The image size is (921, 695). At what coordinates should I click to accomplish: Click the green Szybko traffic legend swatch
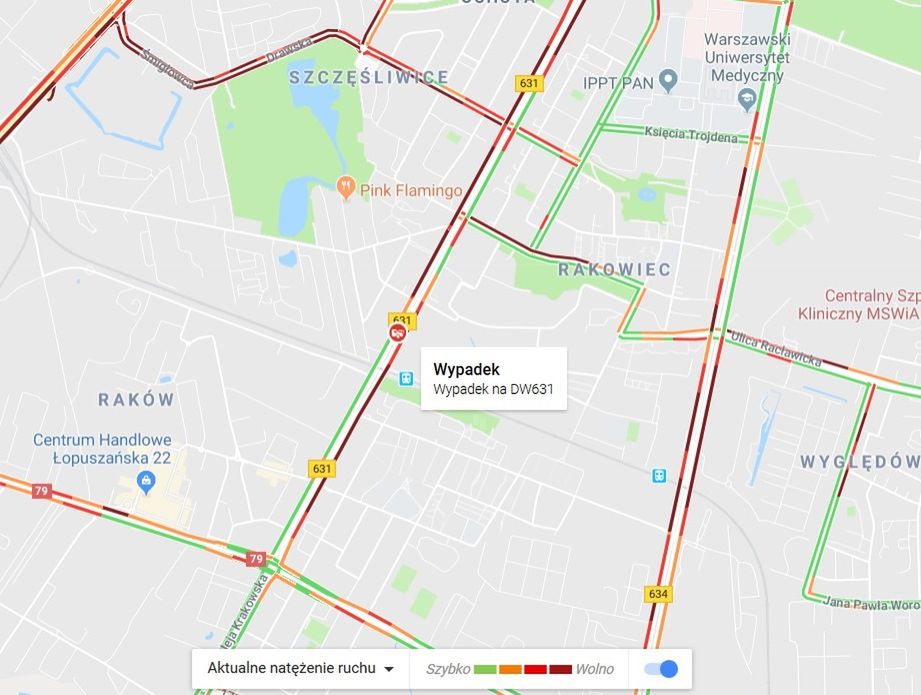pos(485,669)
